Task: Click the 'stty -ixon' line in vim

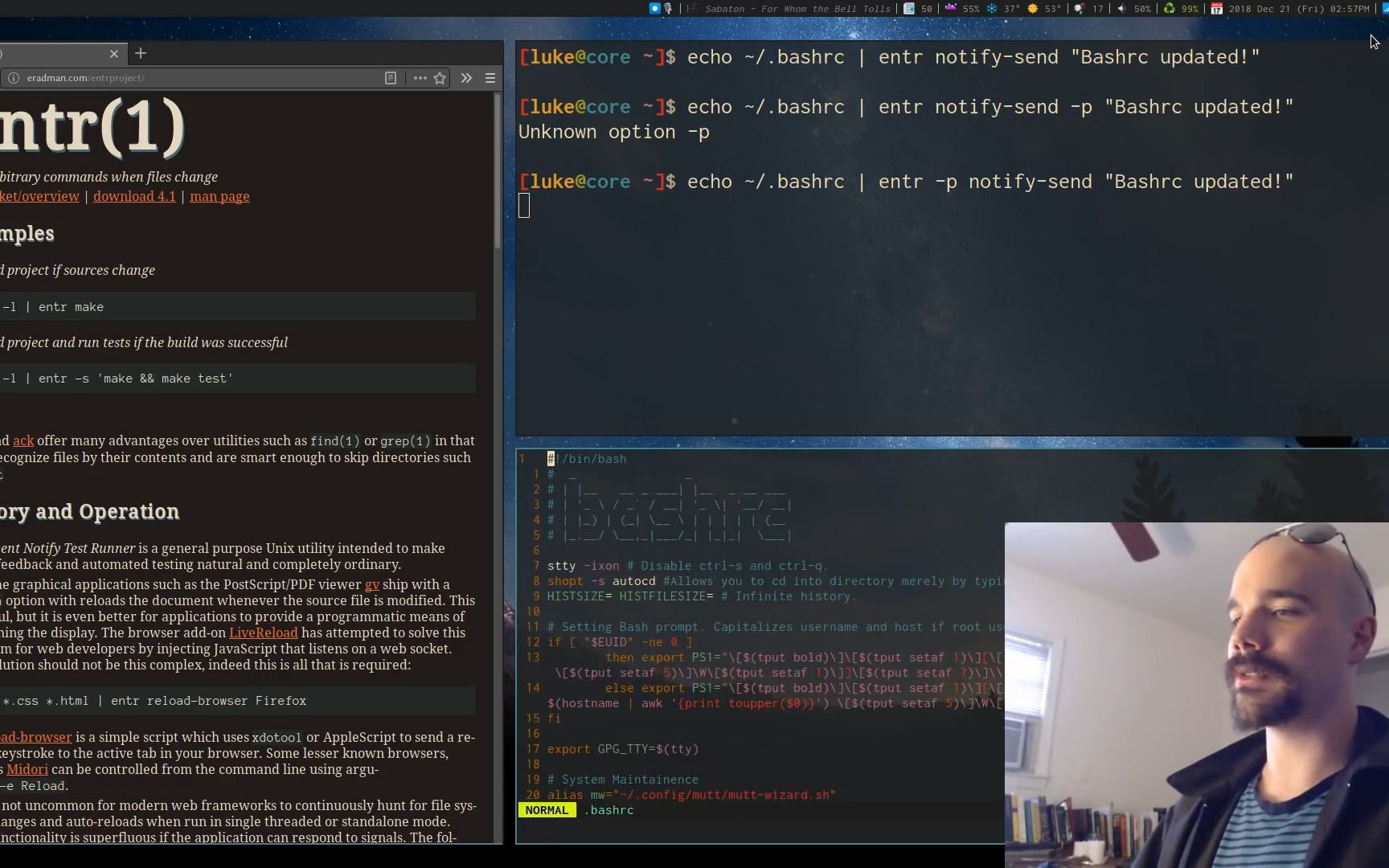Action: pos(687,566)
